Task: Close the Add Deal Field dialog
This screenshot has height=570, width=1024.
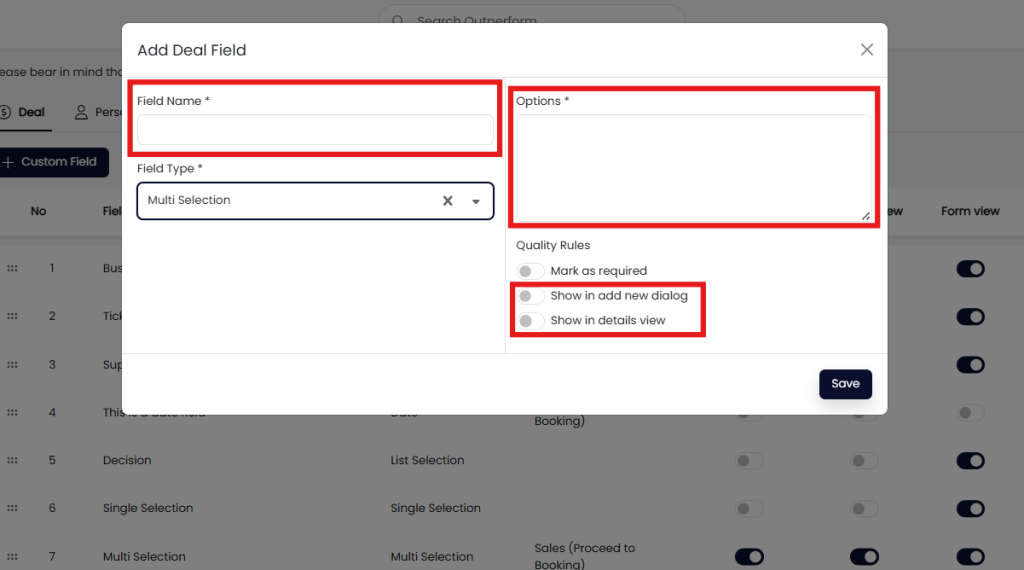Action: pos(867,50)
